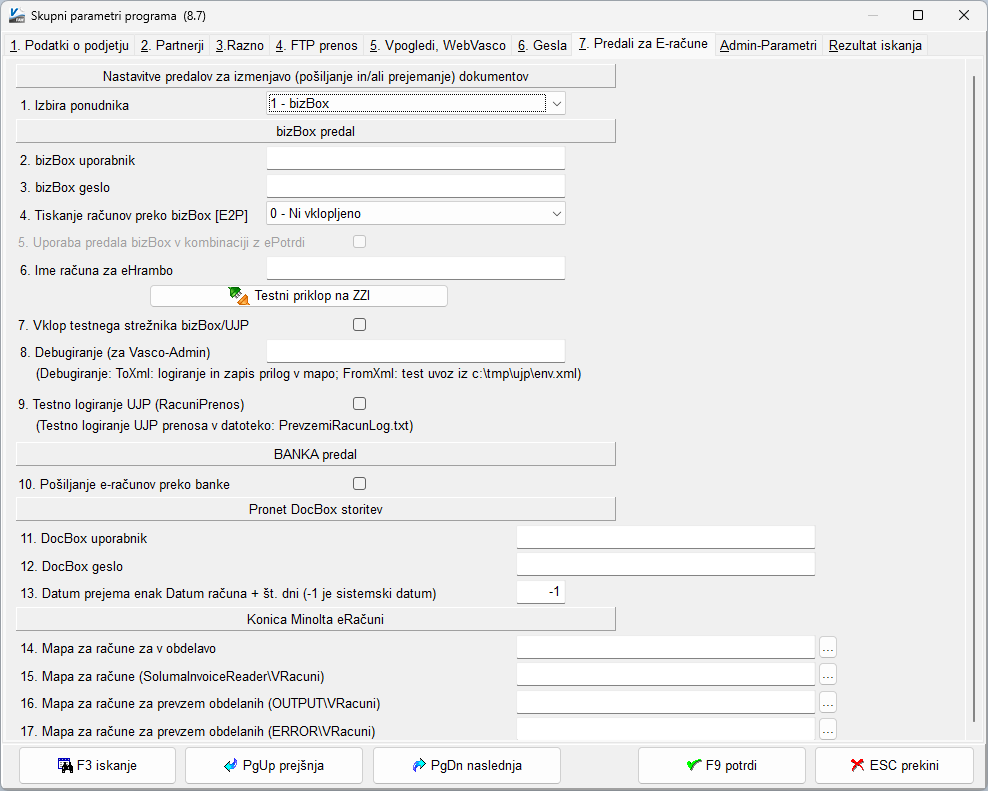Click the Ime računa za eHrambo field
Screen dimensions: 988x791
[x=416, y=268]
